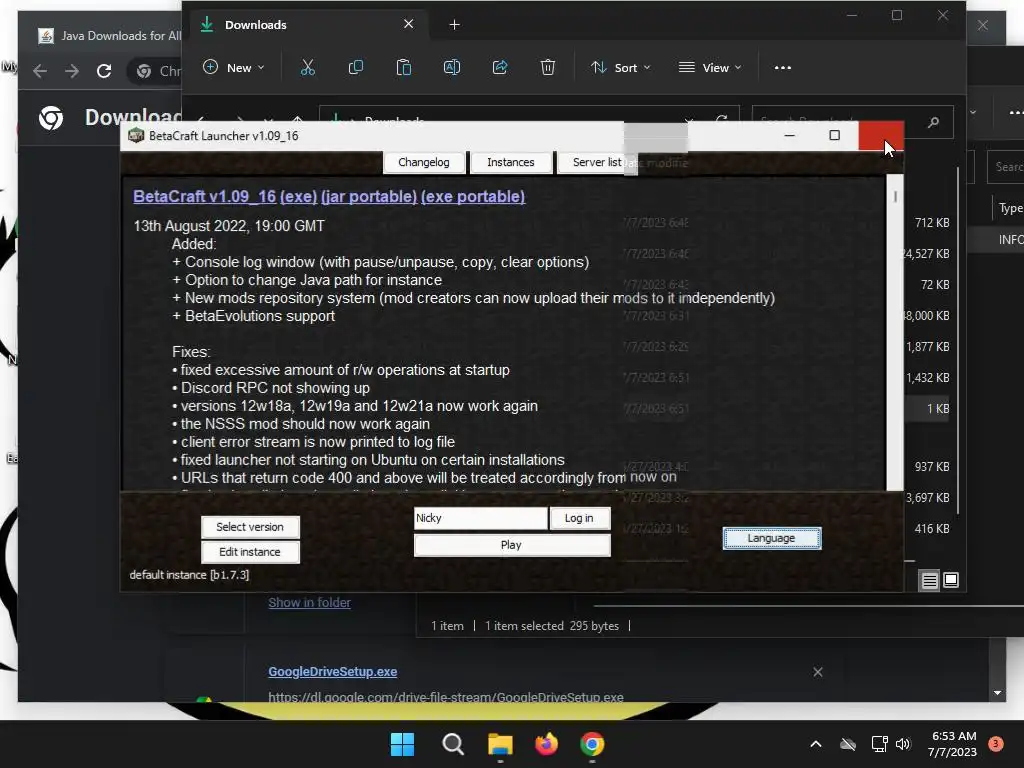Add a new File Explorer tab
This screenshot has width=1024, height=768.
(455, 25)
